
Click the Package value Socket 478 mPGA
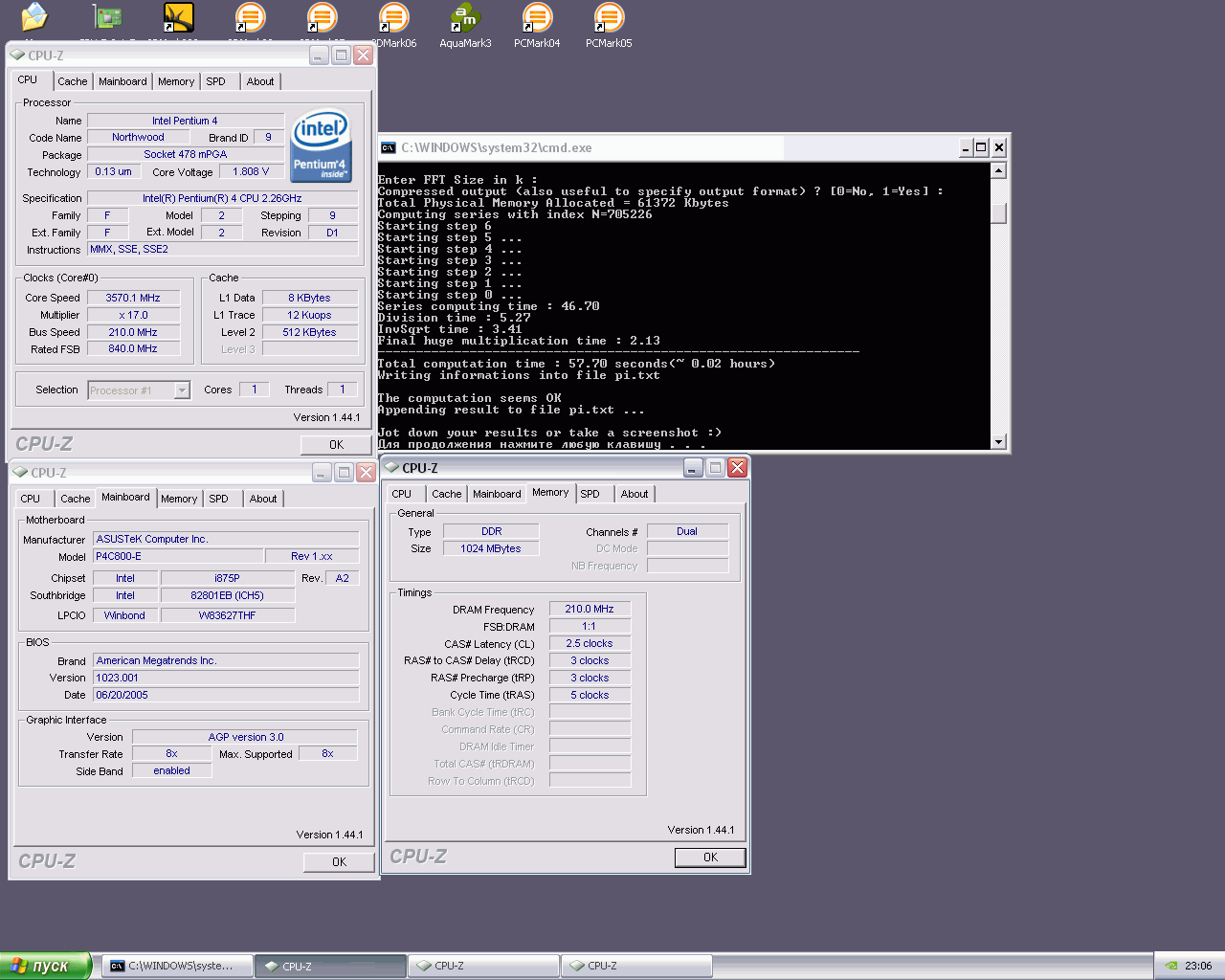186,155
